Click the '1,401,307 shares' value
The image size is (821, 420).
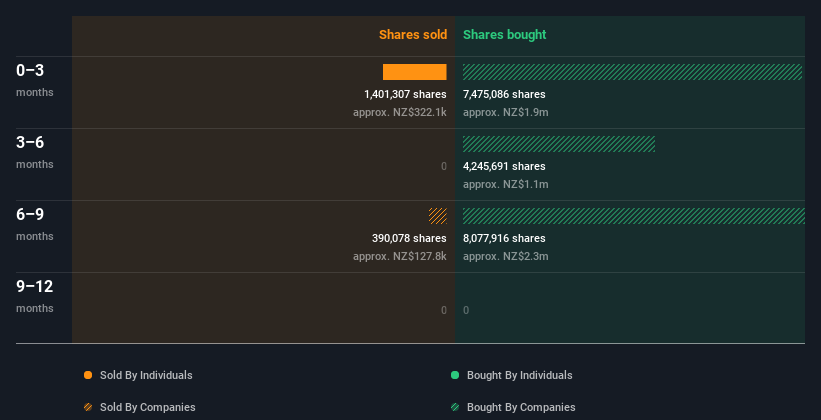tap(405, 94)
